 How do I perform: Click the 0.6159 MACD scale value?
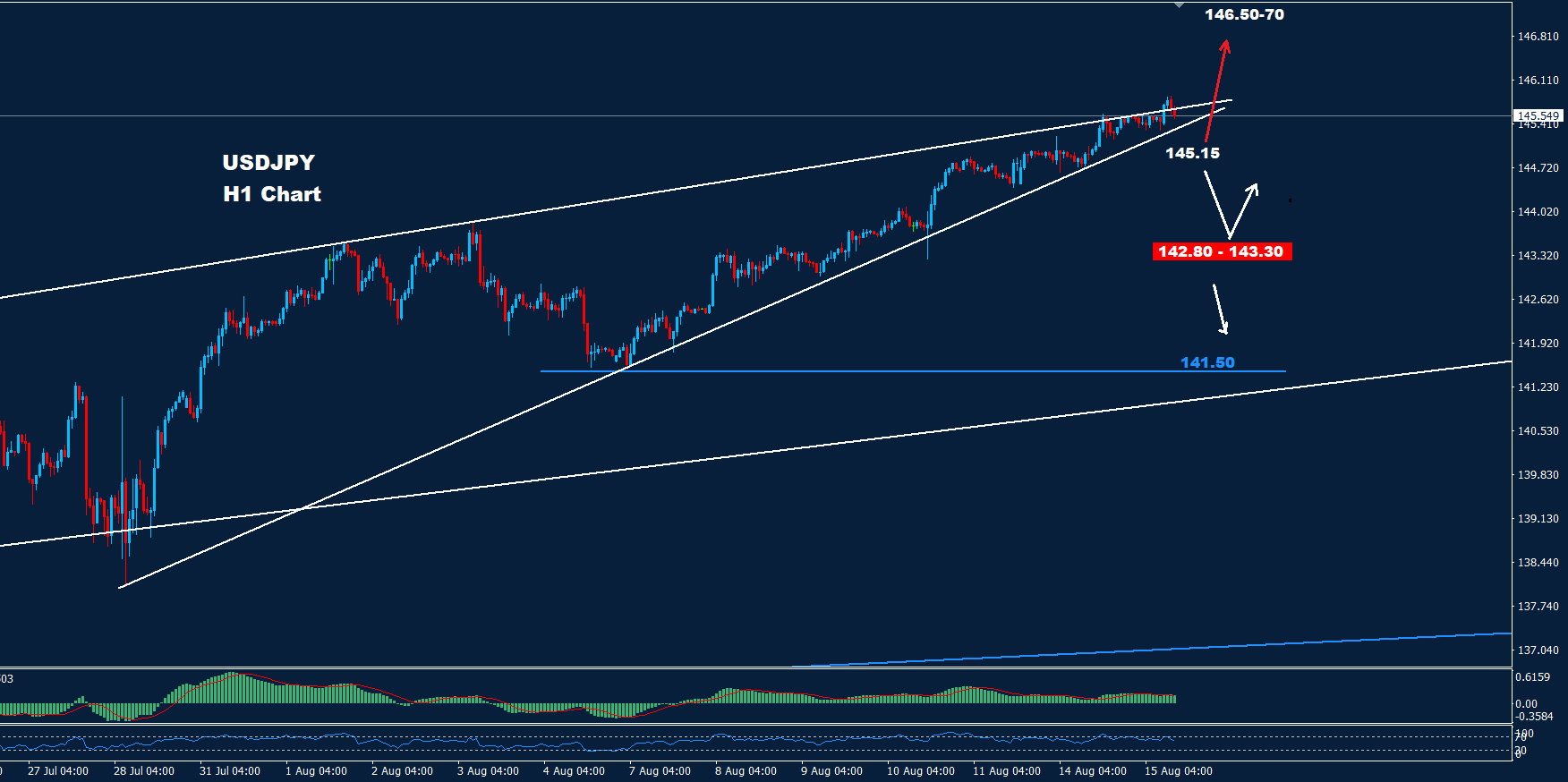pos(1532,677)
